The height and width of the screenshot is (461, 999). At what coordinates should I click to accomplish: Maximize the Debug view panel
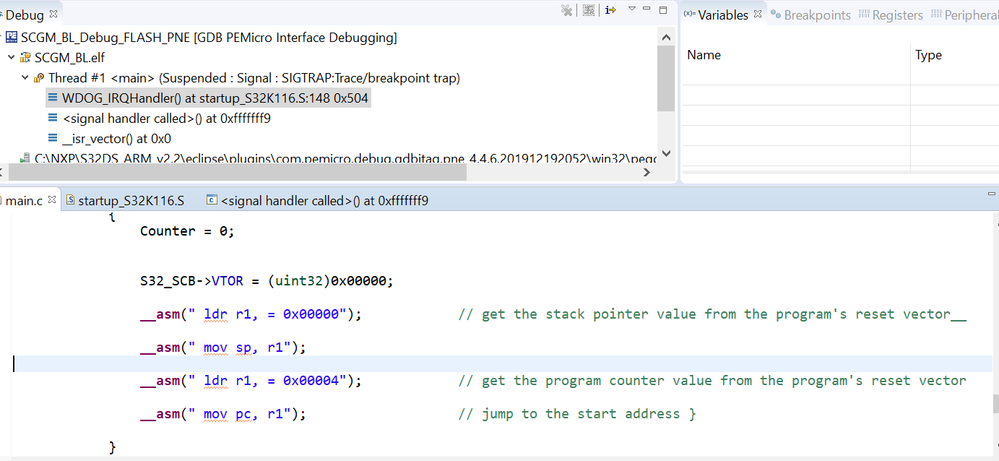(663, 10)
